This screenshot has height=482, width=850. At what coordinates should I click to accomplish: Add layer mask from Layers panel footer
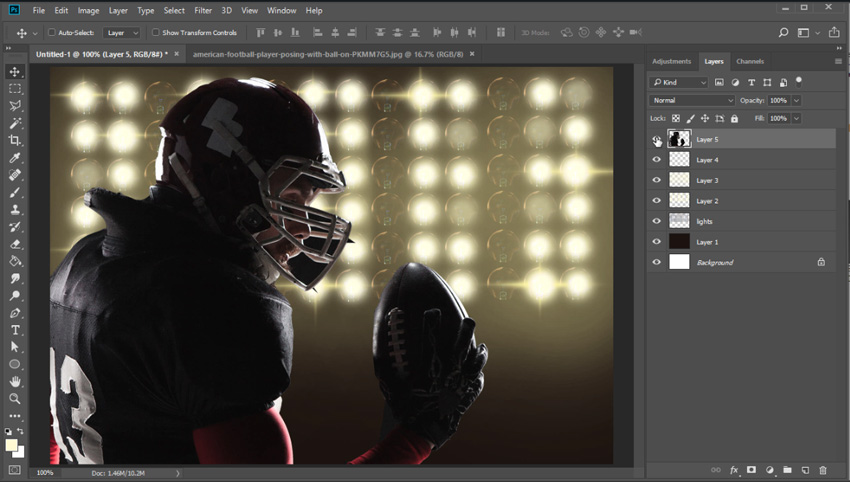coord(751,470)
